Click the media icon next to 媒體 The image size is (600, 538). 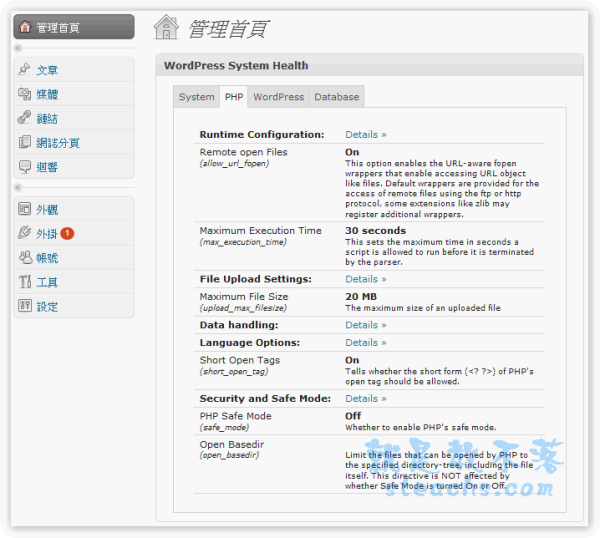point(24,94)
